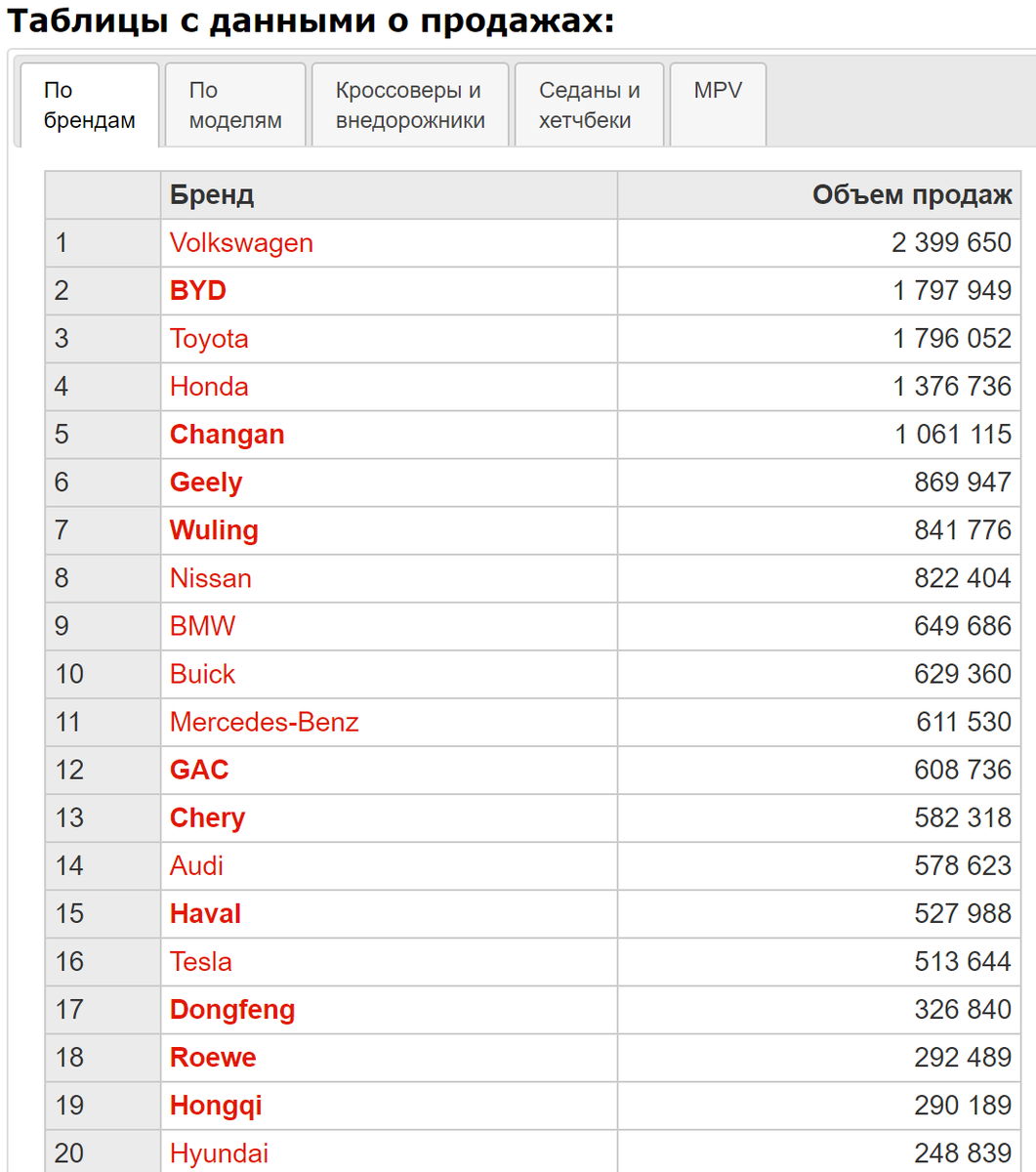Open the Dongfeng link
Image resolution: width=1036 pixels, height=1172 pixels.
click(232, 1009)
